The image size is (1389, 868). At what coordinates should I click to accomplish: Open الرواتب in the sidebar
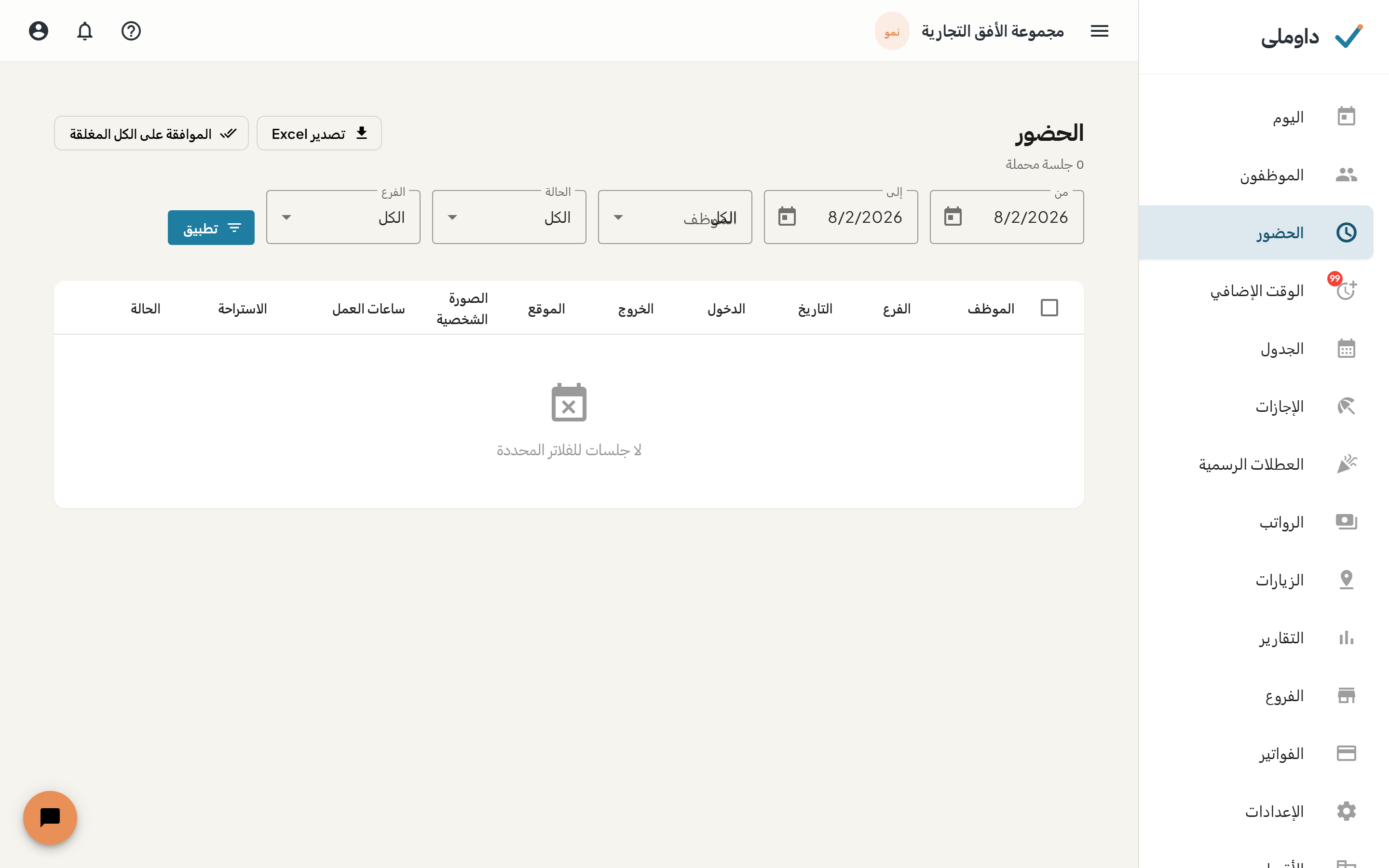(x=1256, y=522)
